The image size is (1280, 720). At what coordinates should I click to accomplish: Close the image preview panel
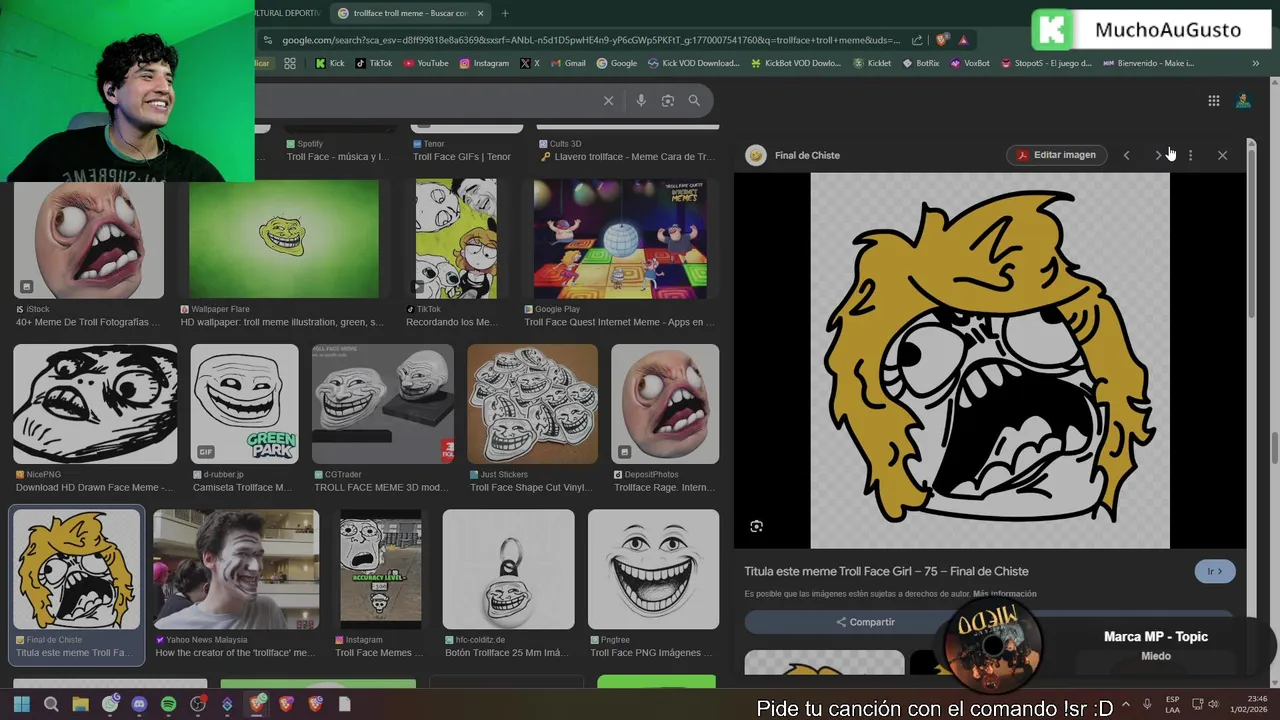click(1222, 155)
